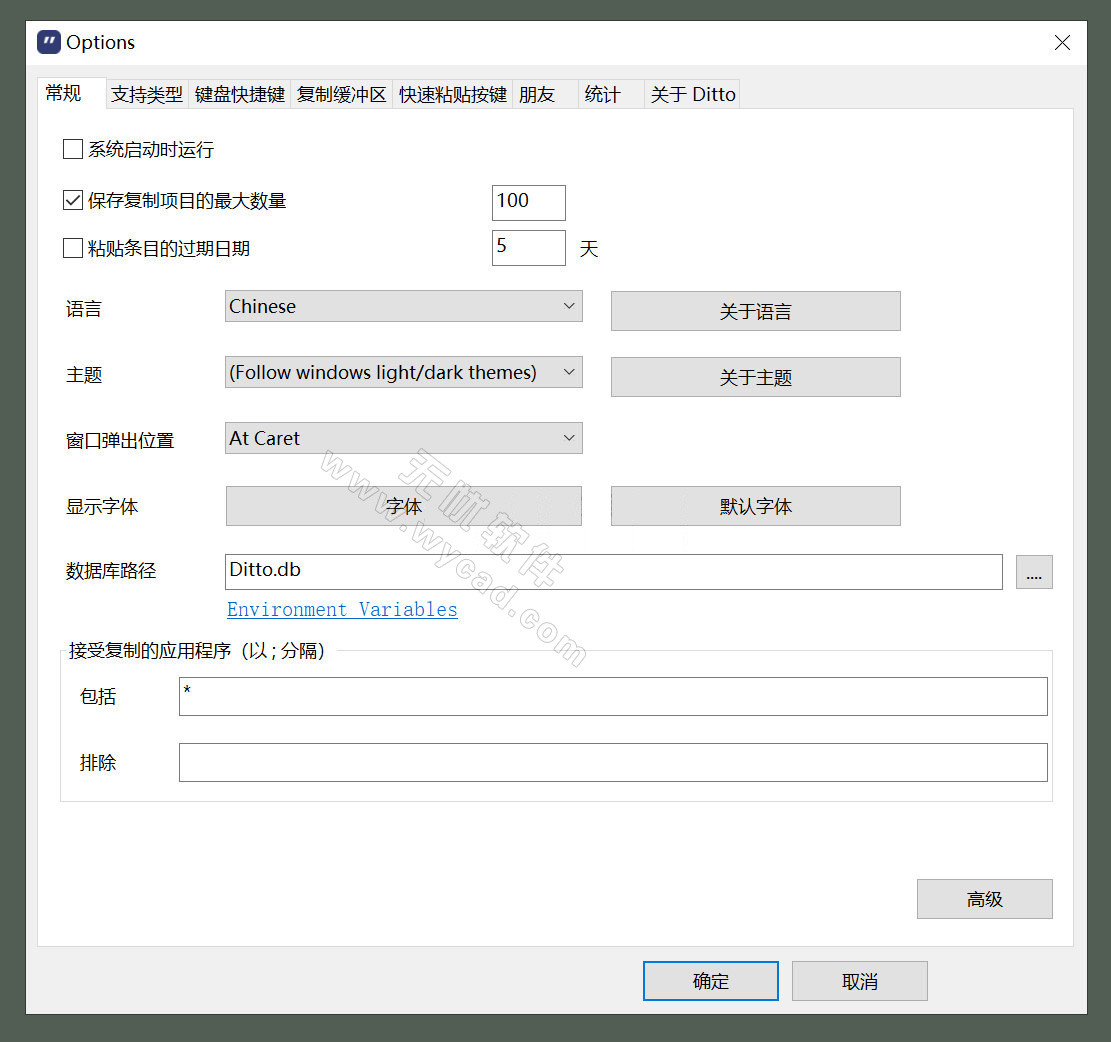Image resolution: width=1111 pixels, height=1042 pixels.
Task: Click the database path browse (...) button
Action: (1034, 572)
